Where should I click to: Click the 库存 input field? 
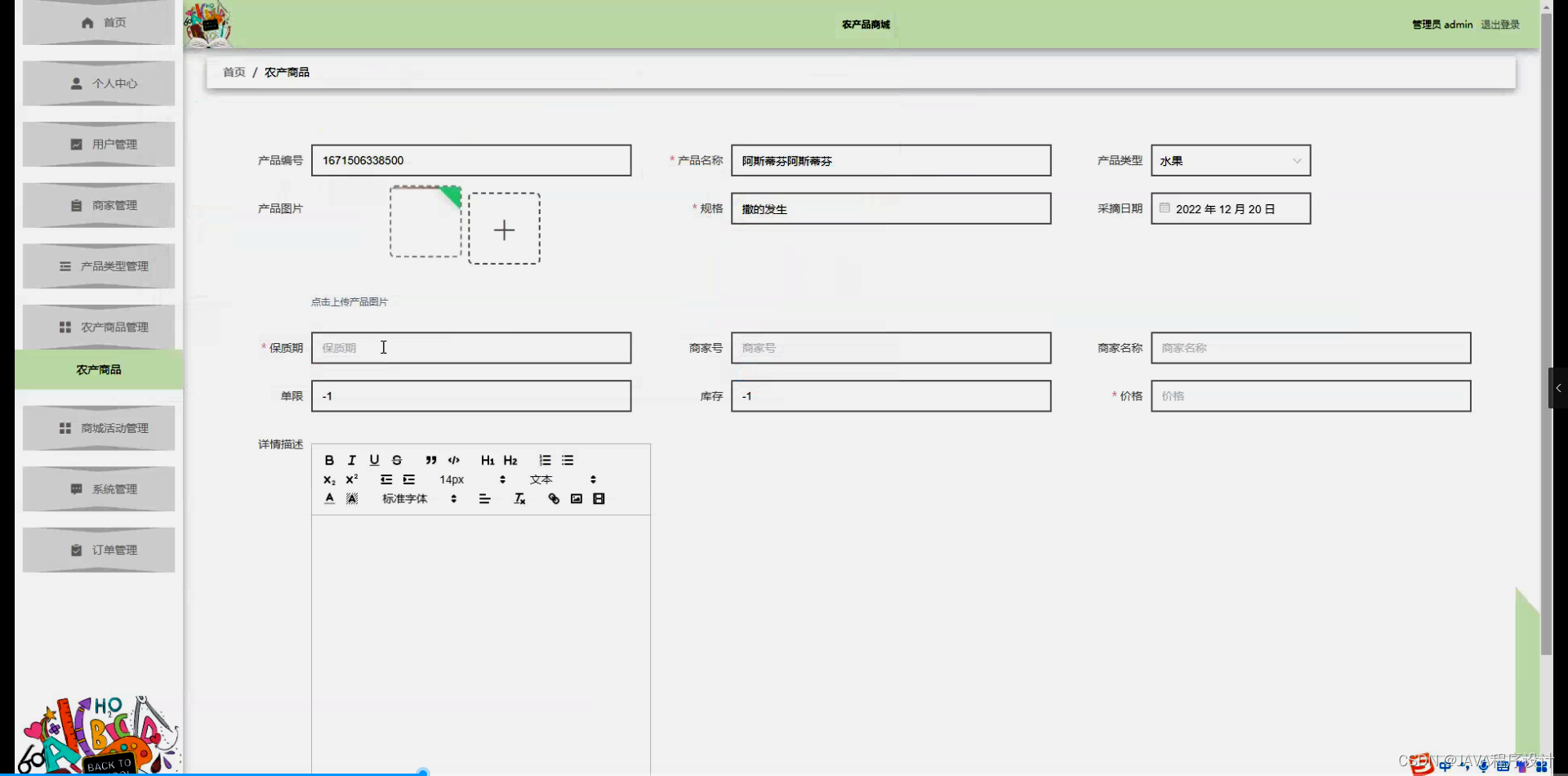[891, 396]
